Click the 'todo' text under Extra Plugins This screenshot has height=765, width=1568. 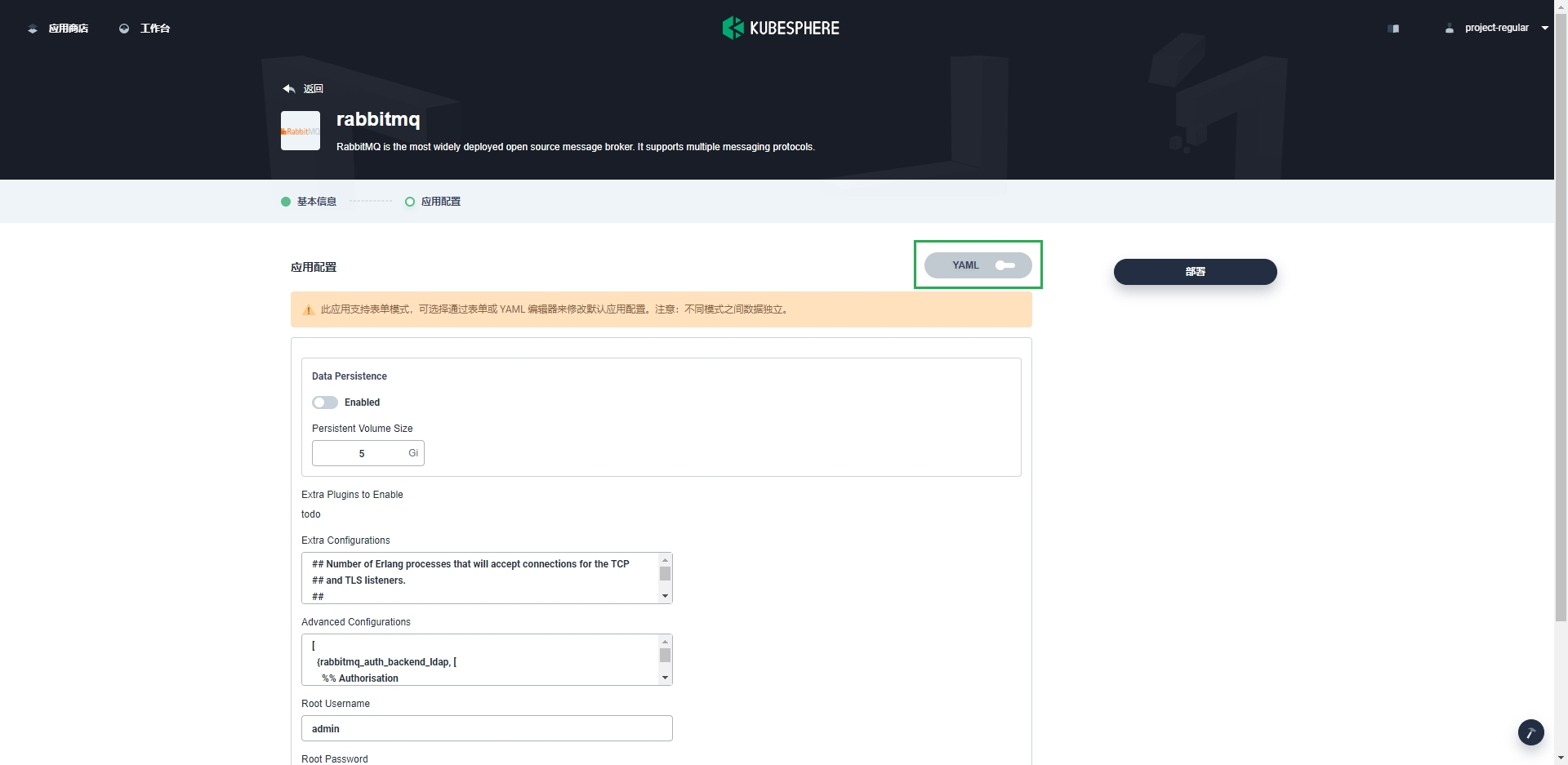tap(311, 514)
